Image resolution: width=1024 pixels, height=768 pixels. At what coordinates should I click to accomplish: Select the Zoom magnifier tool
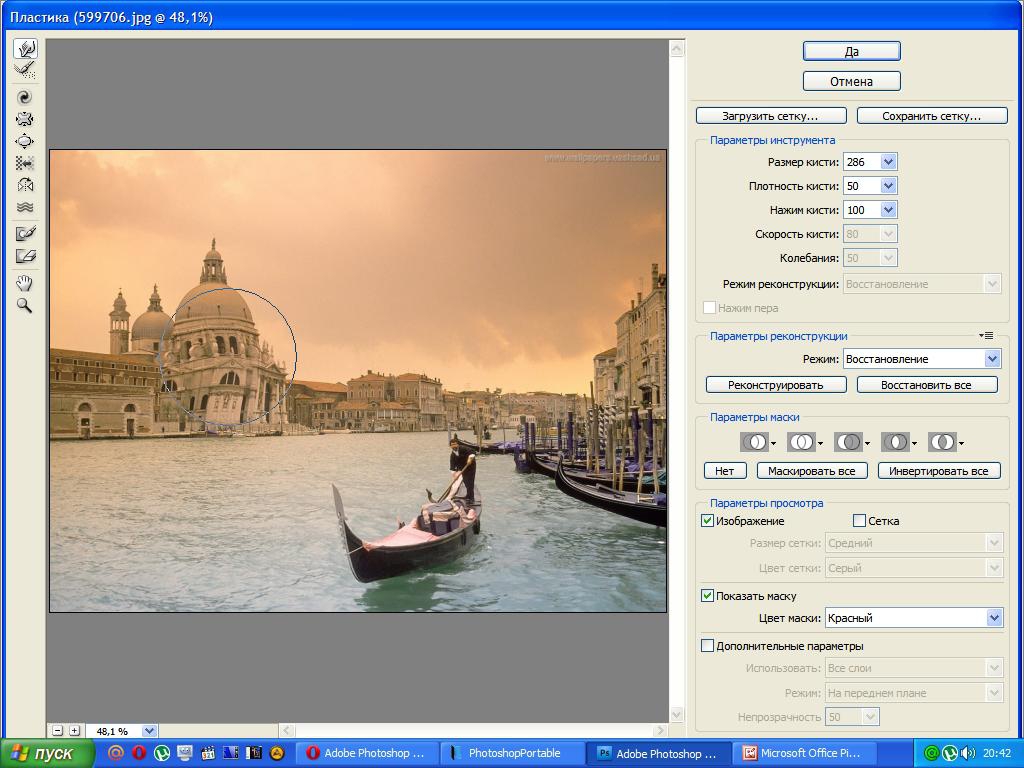point(25,306)
